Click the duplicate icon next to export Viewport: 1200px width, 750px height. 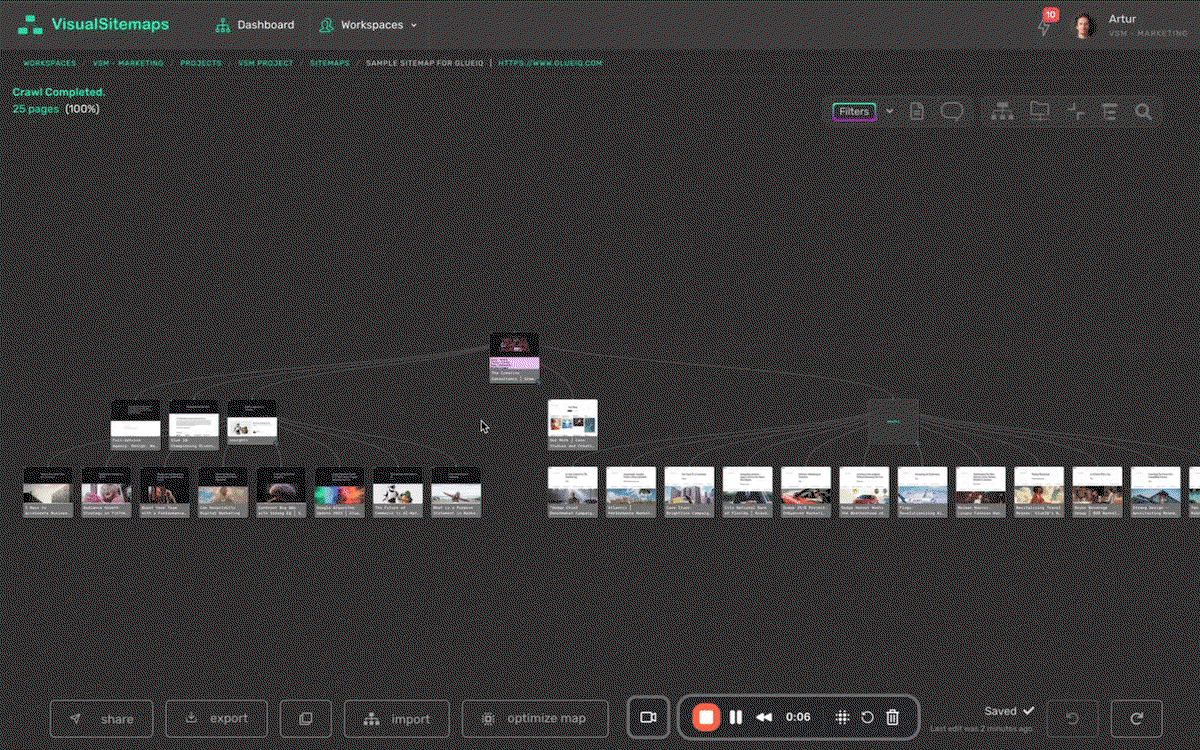coord(305,717)
